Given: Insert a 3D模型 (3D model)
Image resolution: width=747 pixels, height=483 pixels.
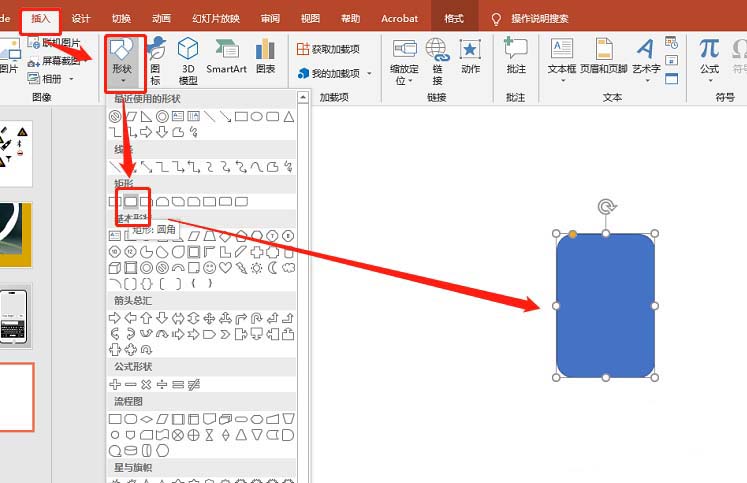Looking at the screenshot, I should pos(188,60).
